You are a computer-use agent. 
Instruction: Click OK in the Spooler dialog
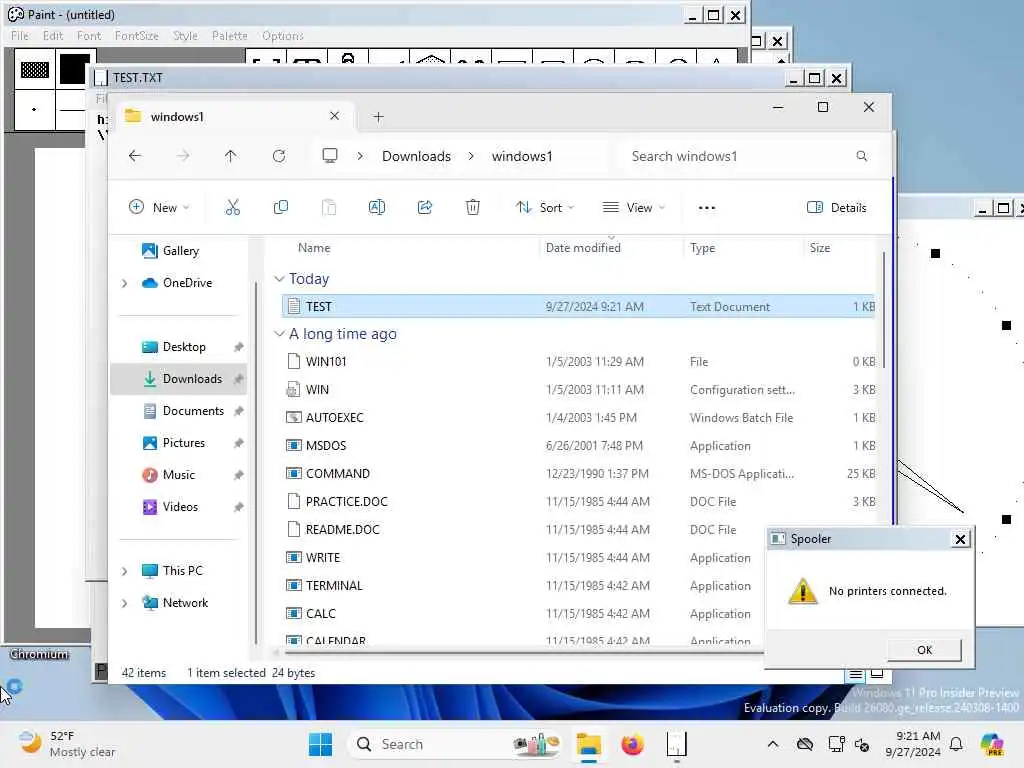click(x=924, y=650)
